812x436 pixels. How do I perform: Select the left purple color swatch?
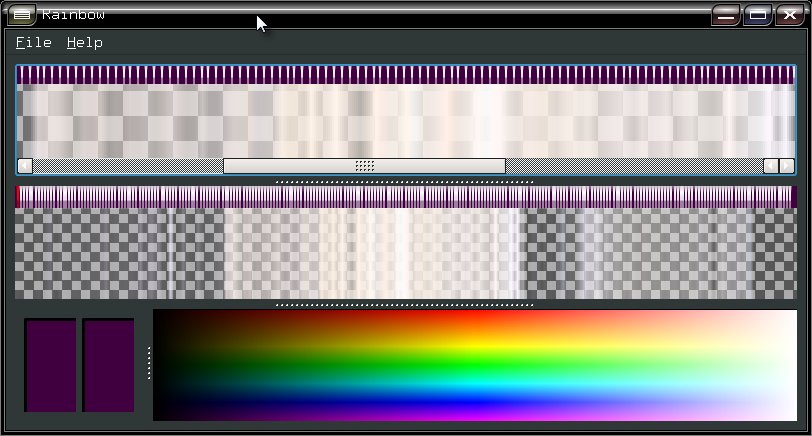tap(50, 365)
